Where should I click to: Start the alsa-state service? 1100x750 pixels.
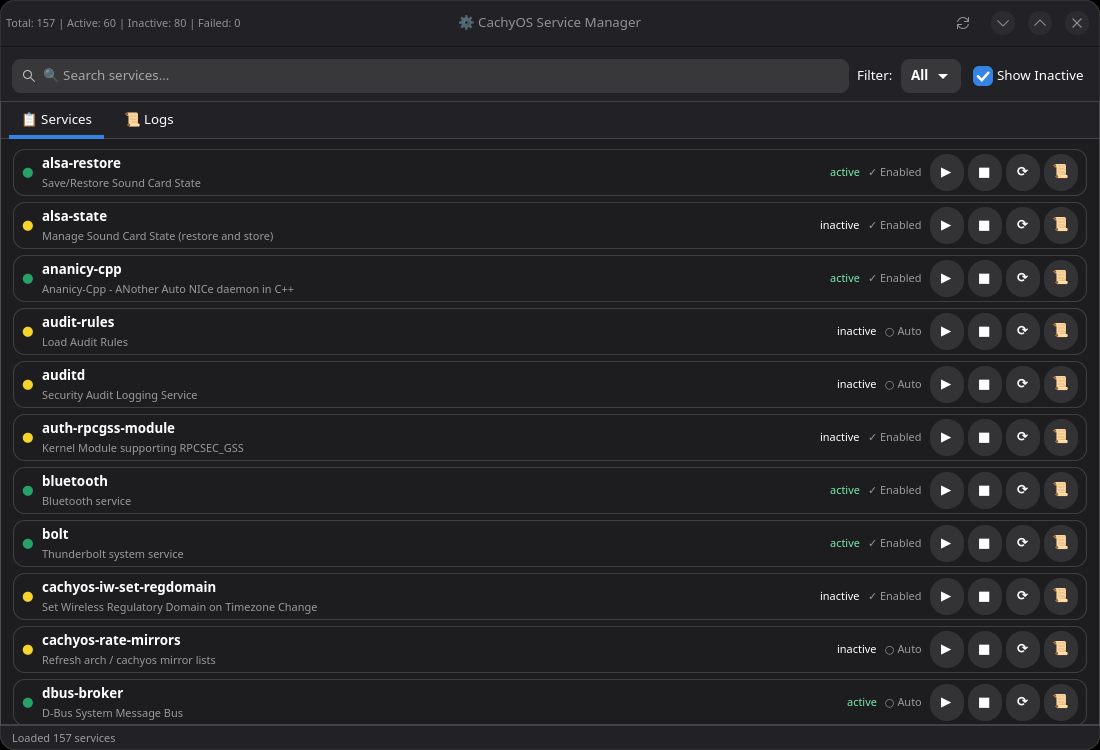tap(946, 225)
